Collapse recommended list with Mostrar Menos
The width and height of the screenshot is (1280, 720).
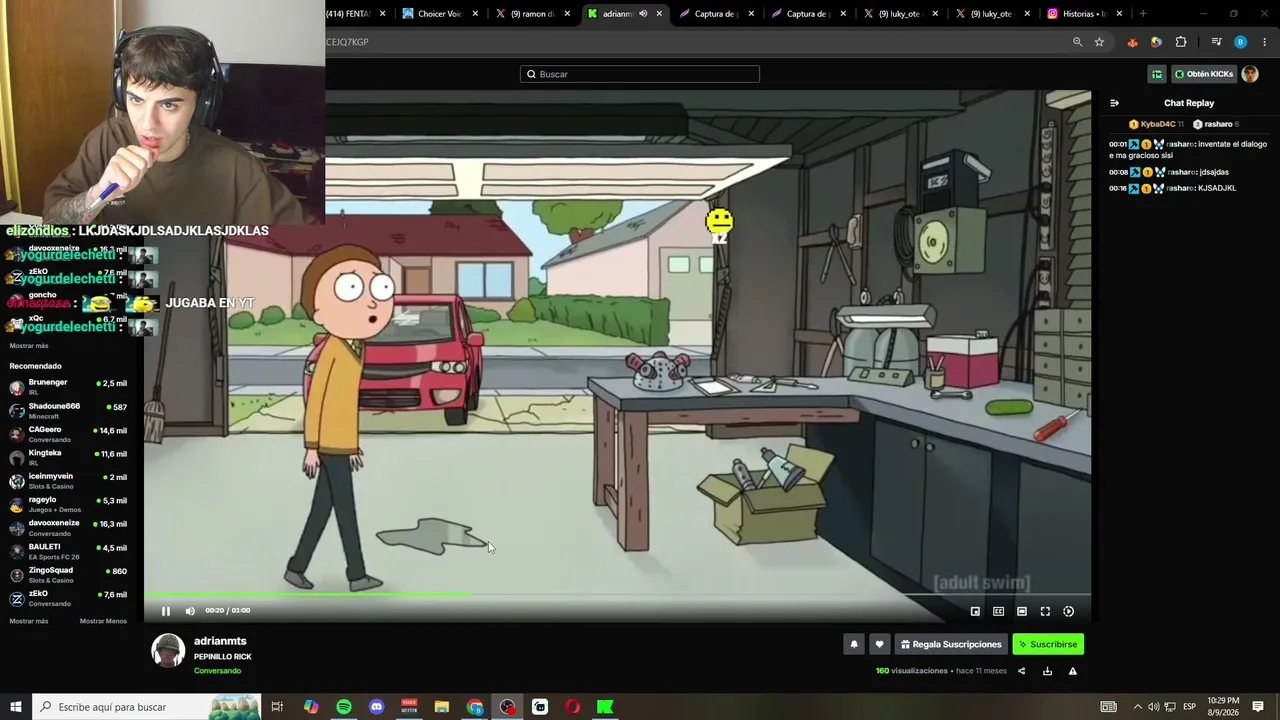click(x=103, y=621)
